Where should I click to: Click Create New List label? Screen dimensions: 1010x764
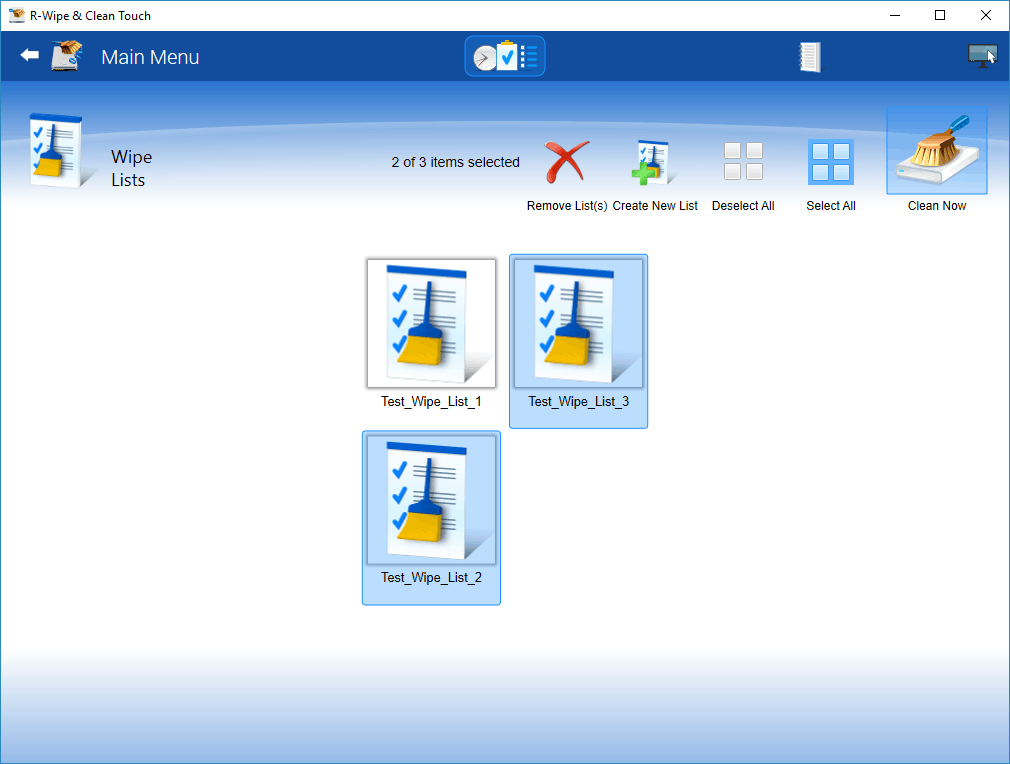(655, 205)
